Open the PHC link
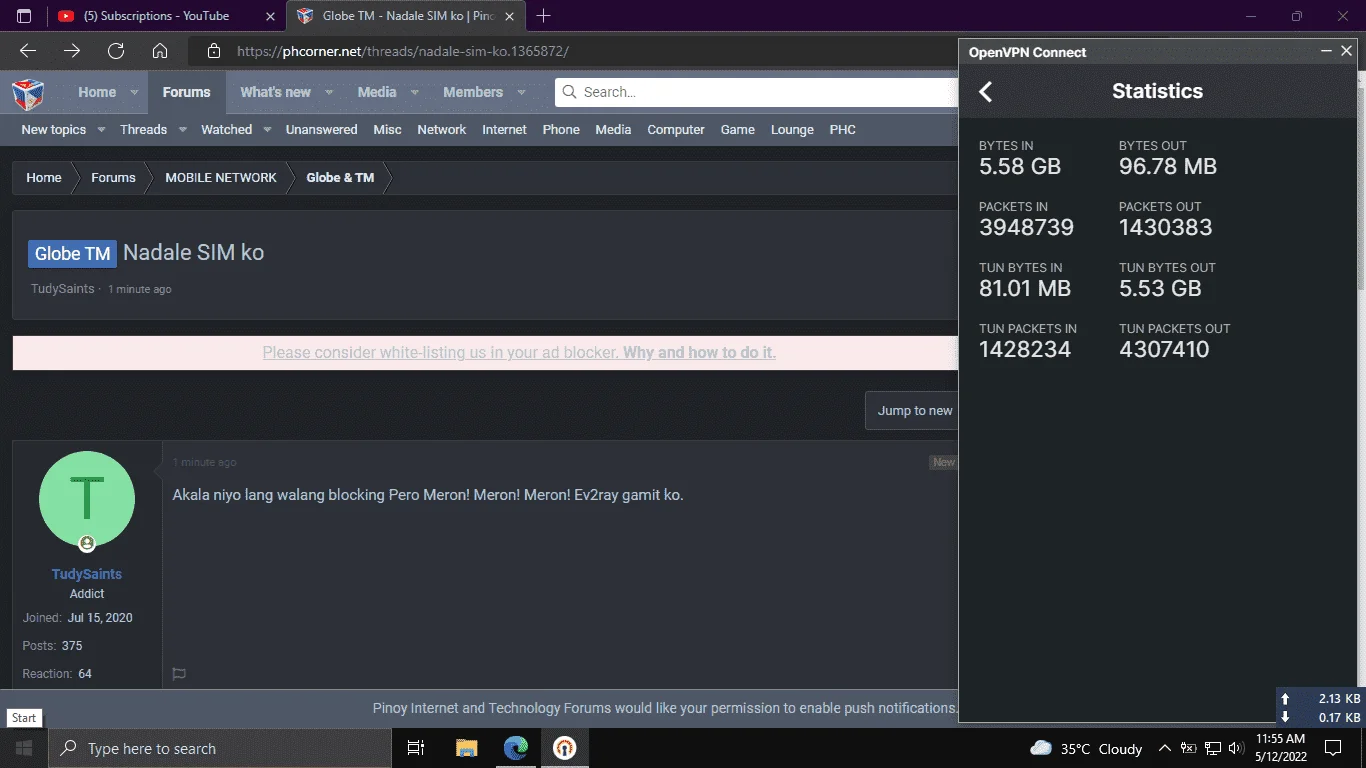The image size is (1366, 768). coord(843,130)
